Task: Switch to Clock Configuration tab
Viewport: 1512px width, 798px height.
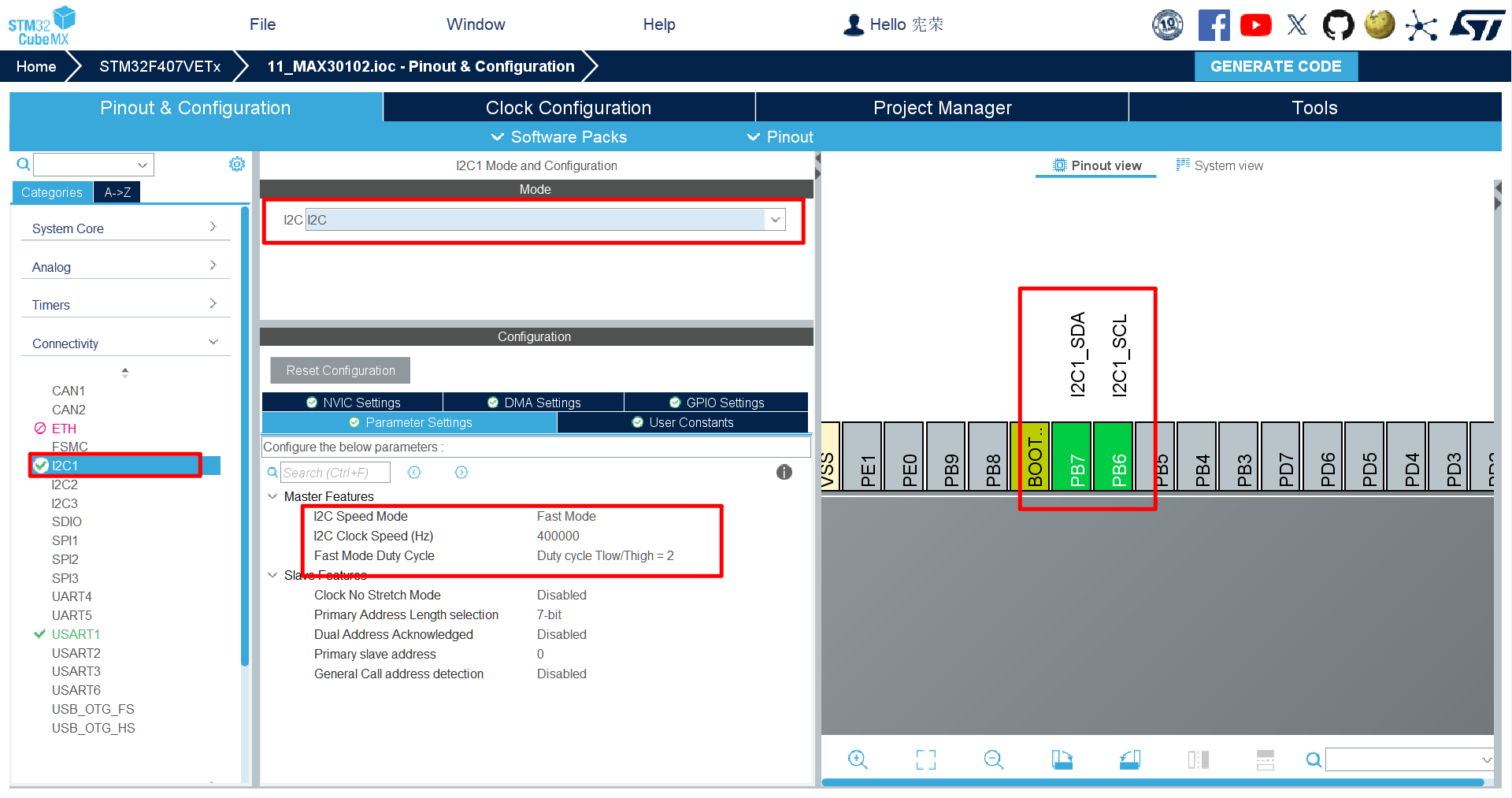Action: click(x=569, y=107)
